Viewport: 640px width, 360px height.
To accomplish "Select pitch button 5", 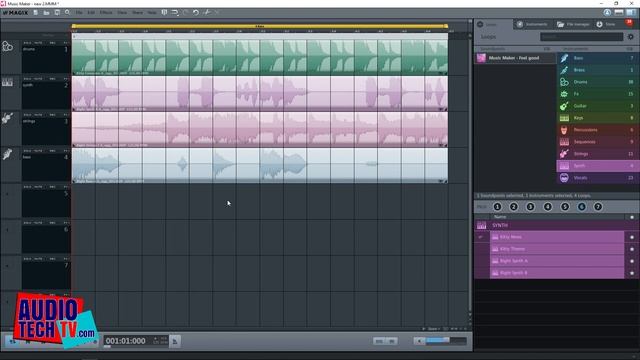I will click(565, 207).
